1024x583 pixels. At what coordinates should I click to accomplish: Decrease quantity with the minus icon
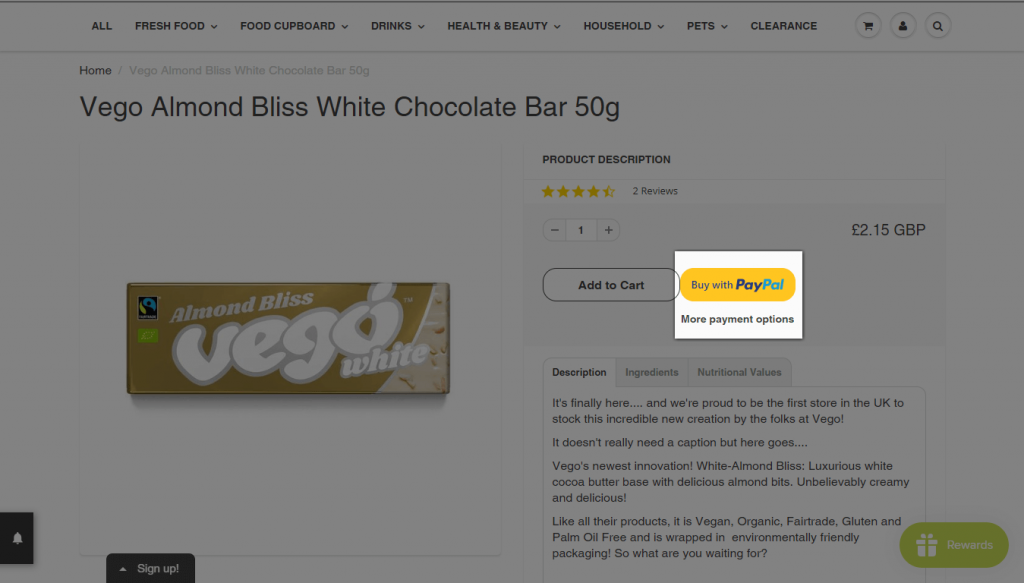pos(555,231)
